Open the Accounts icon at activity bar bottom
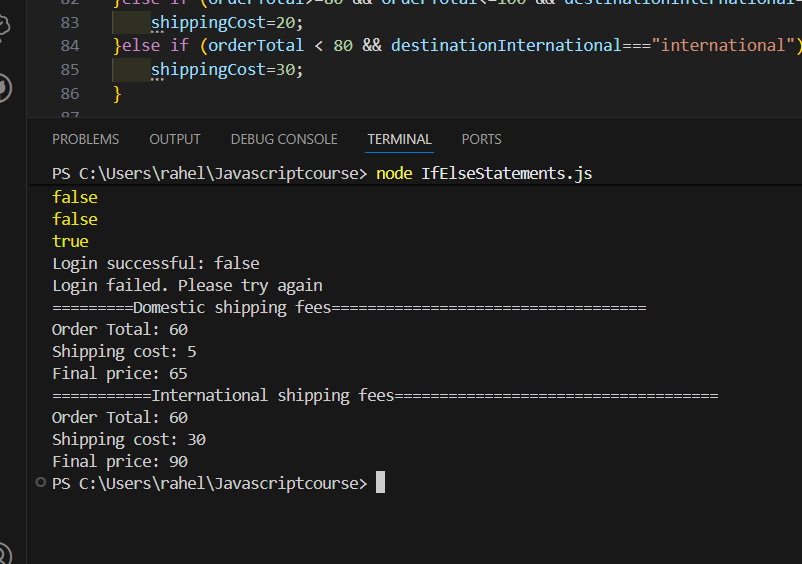 coord(5,553)
